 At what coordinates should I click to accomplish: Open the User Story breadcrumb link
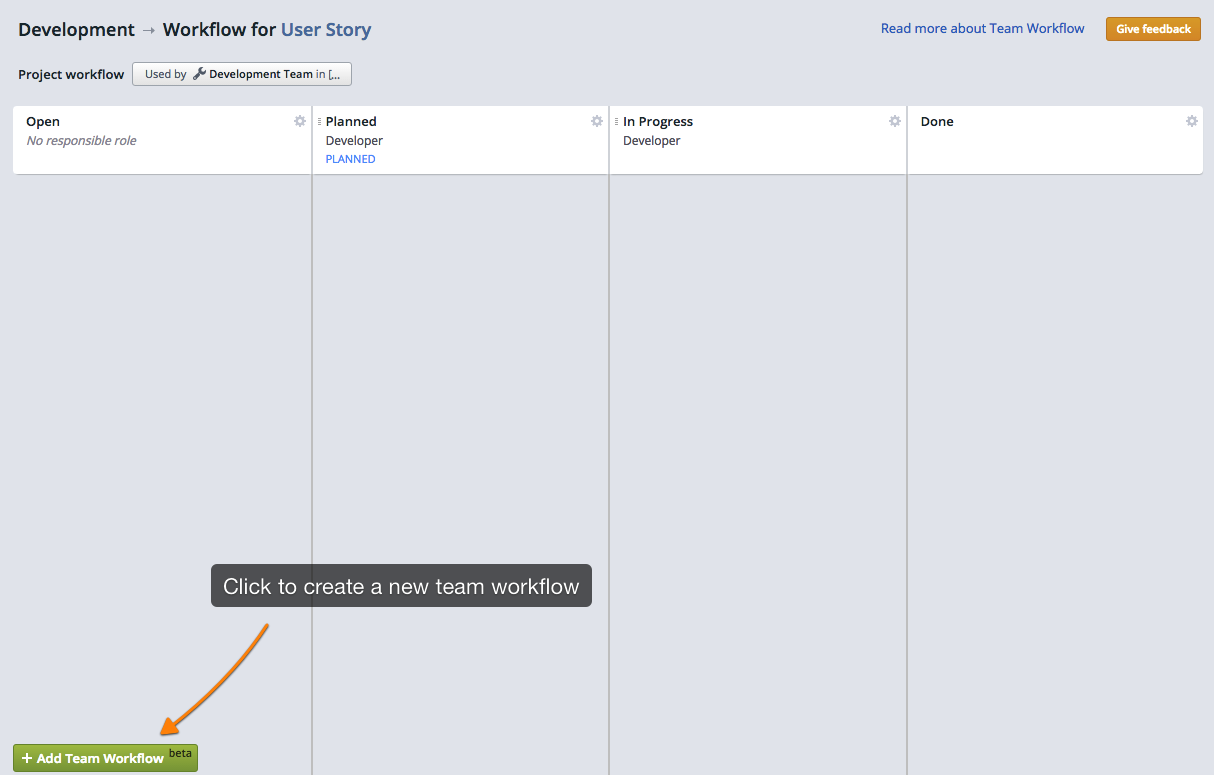tap(325, 29)
